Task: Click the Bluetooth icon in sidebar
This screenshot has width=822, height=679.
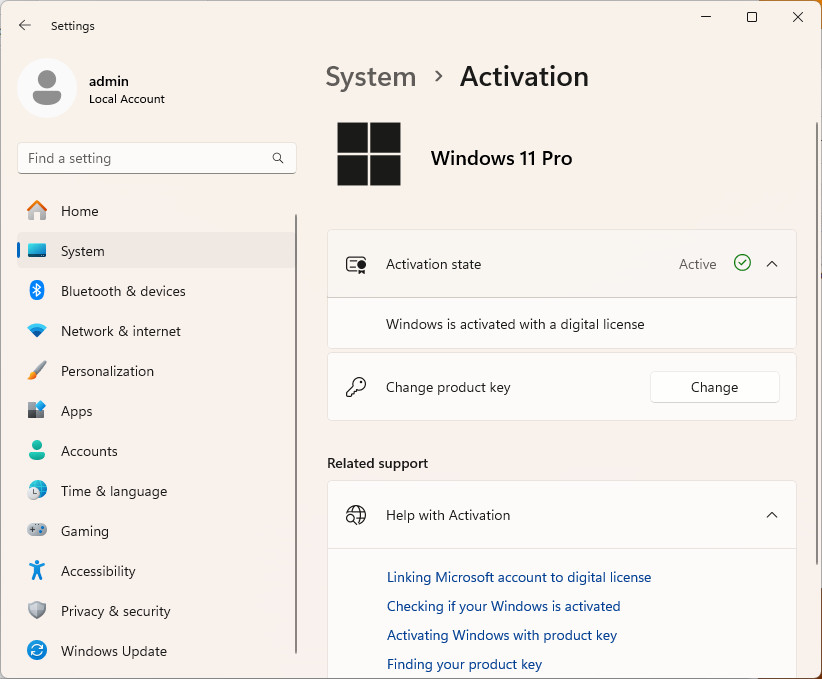Action: [x=37, y=290]
